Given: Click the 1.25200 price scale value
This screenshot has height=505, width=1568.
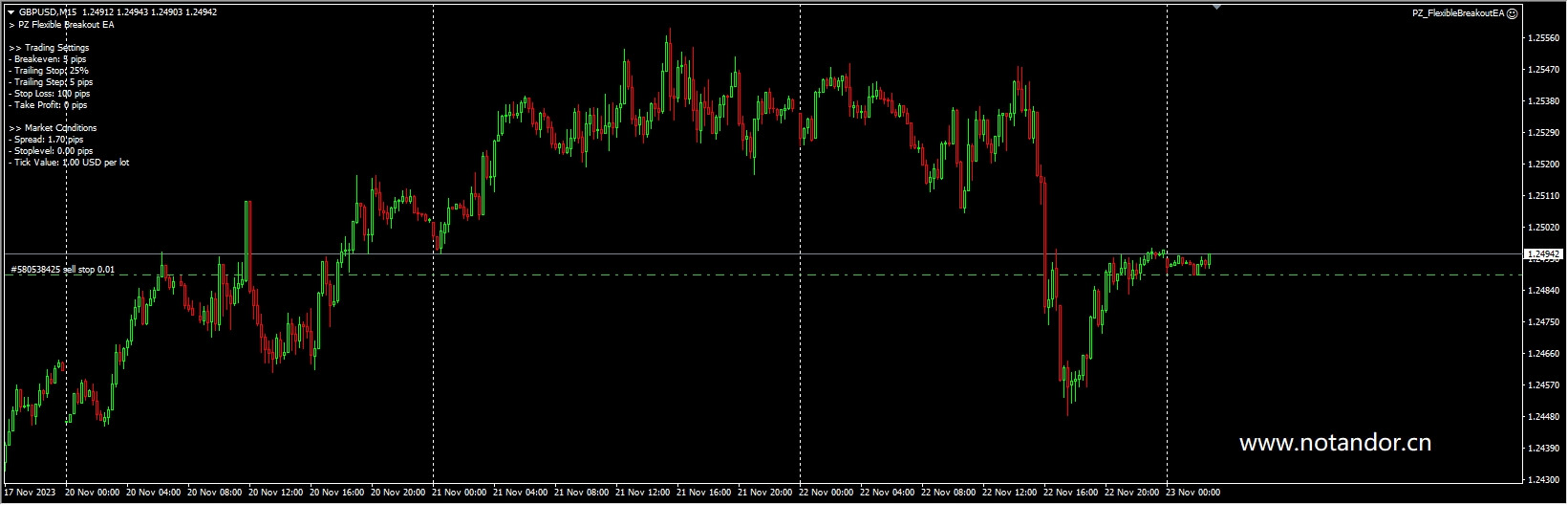Looking at the screenshot, I should 1543,165.
